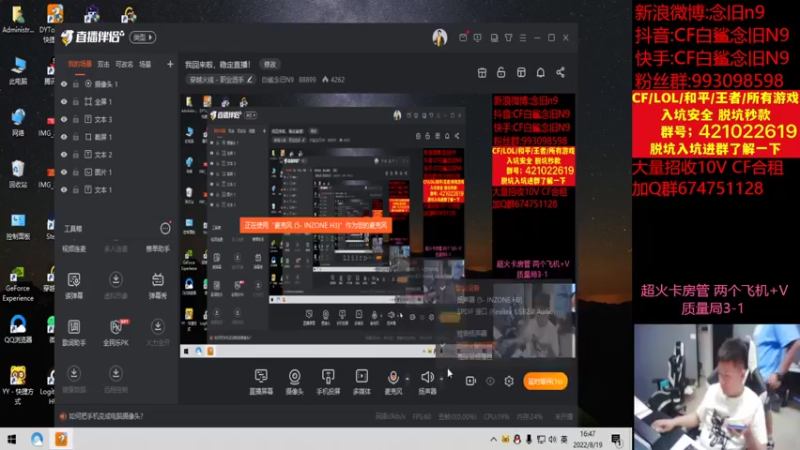Expand the microphone device dropdown arrow

click(407, 379)
